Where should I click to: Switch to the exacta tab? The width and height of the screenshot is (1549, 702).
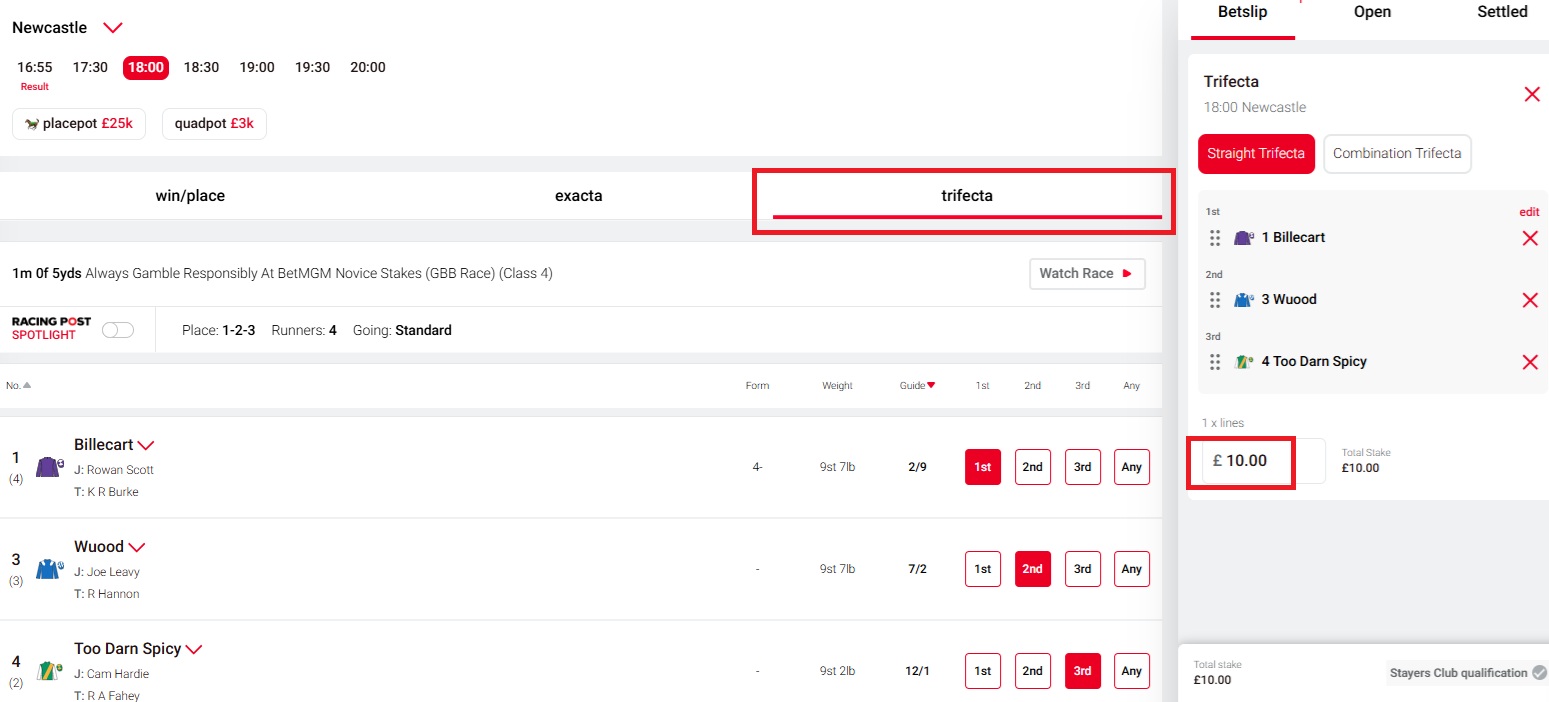(x=578, y=196)
